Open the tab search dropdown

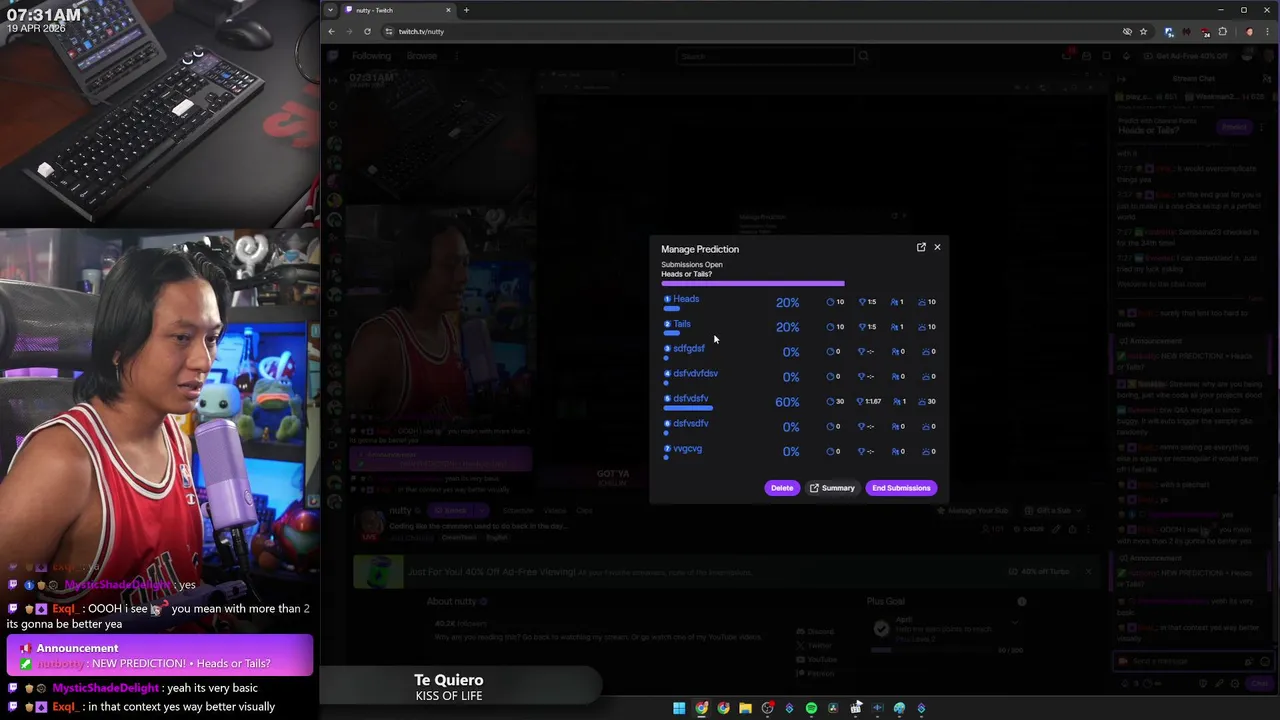330,10
